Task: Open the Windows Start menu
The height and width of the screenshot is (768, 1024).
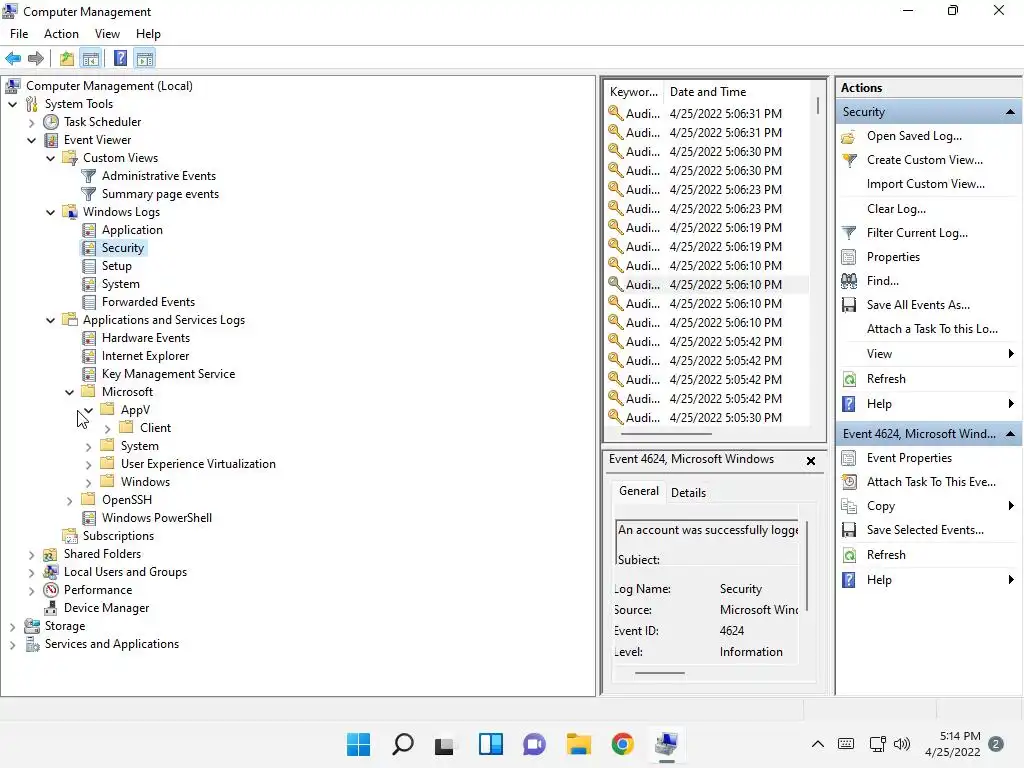Action: (358, 744)
